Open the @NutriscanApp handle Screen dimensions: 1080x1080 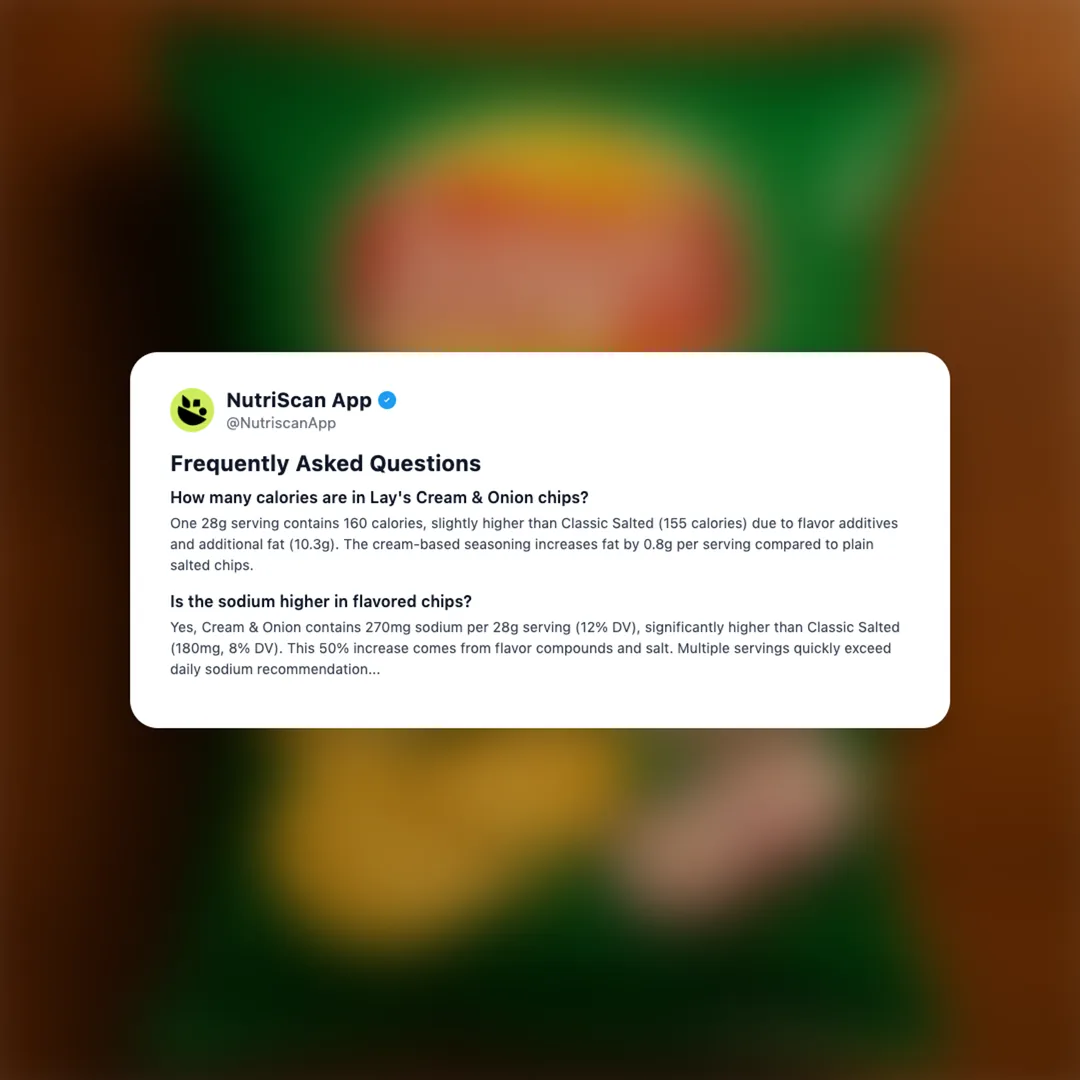tap(281, 423)
